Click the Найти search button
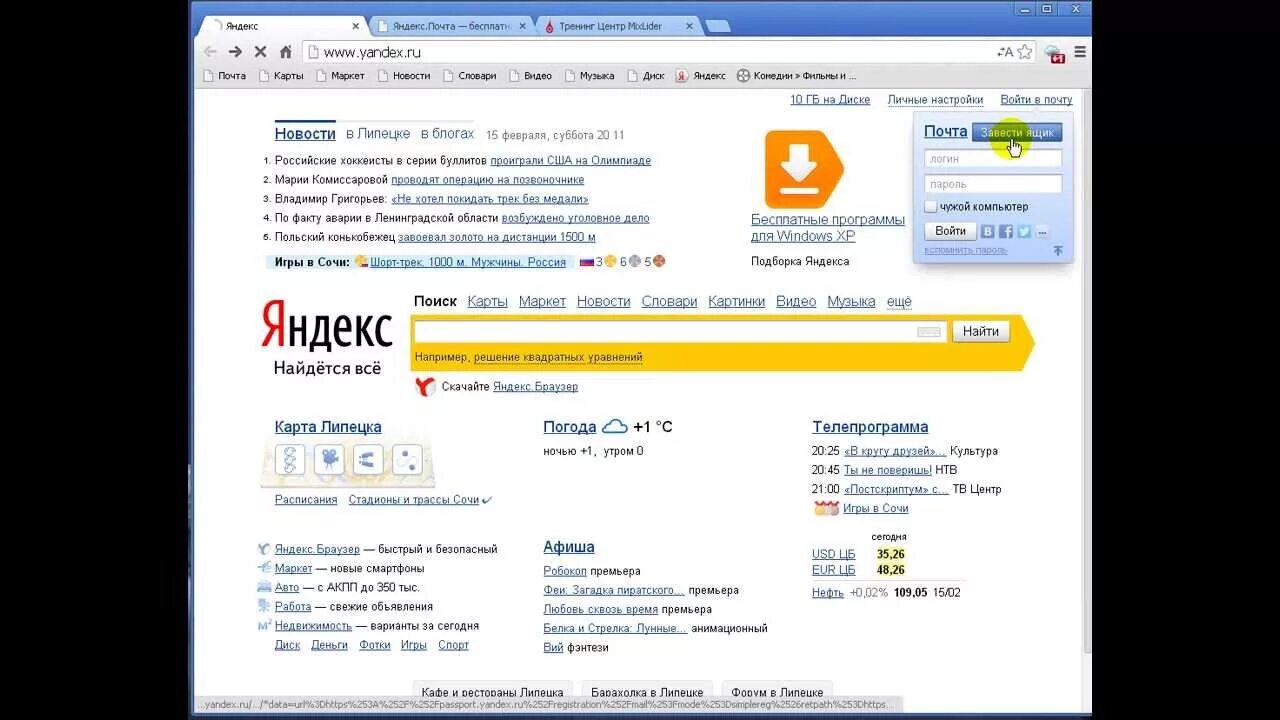1280x720 pixels. (981, 331)
